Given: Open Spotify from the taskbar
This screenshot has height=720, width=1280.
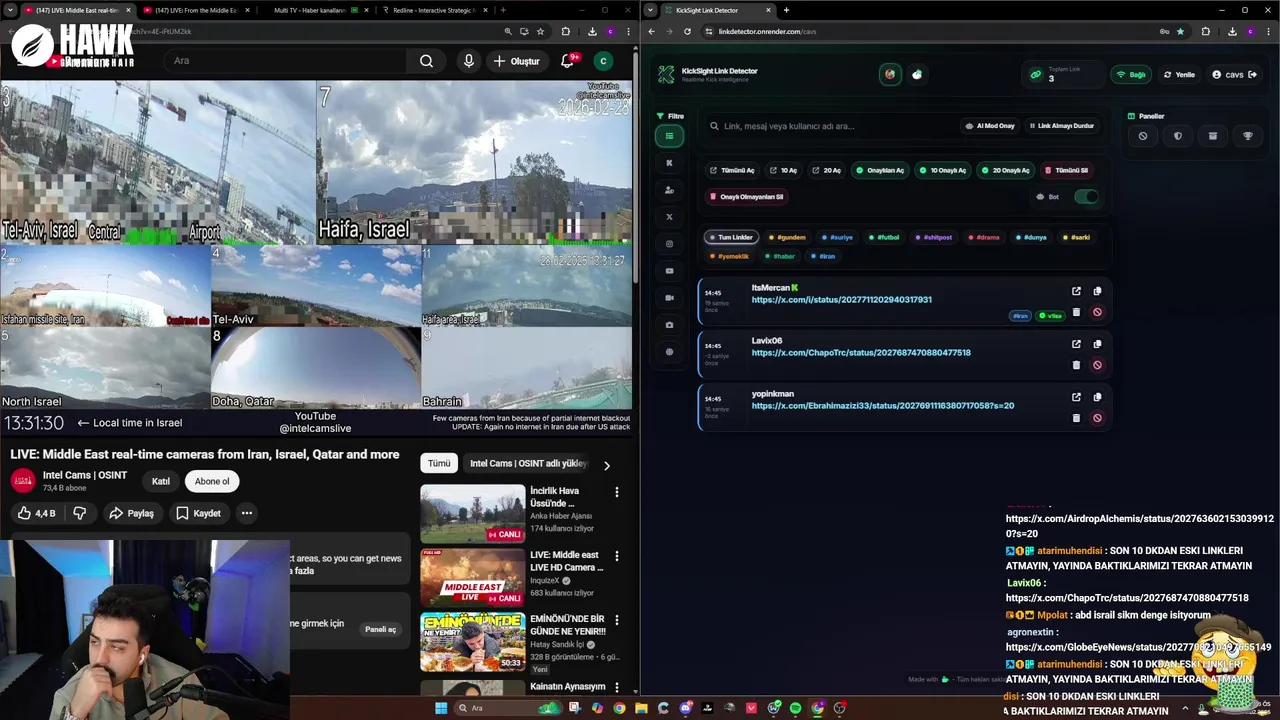Looking at the screenshot, I should [795, 708].
